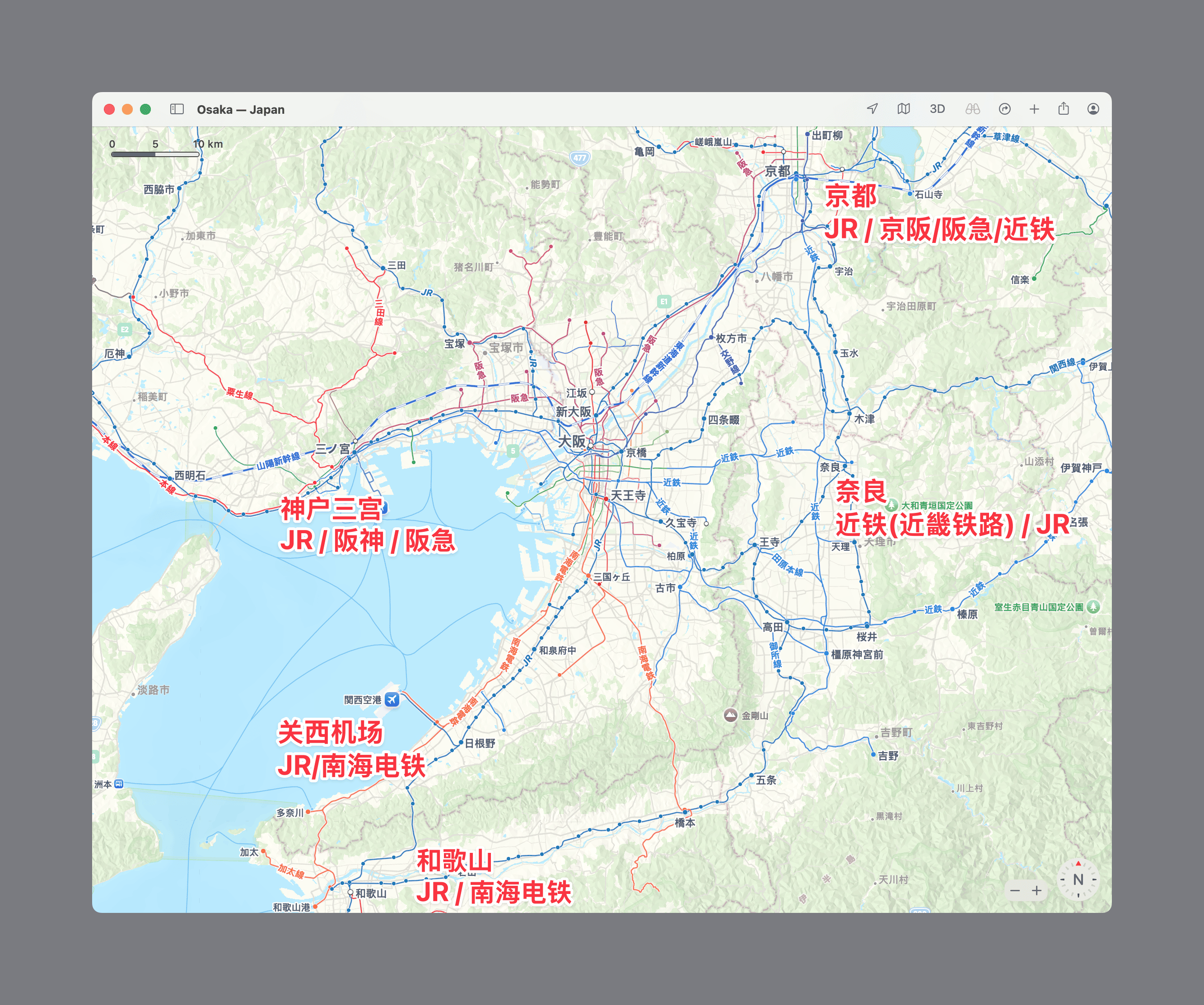The image size is (1204, 1005).
Task: Open the map mode chooser icon
Action: coord(904,109)
